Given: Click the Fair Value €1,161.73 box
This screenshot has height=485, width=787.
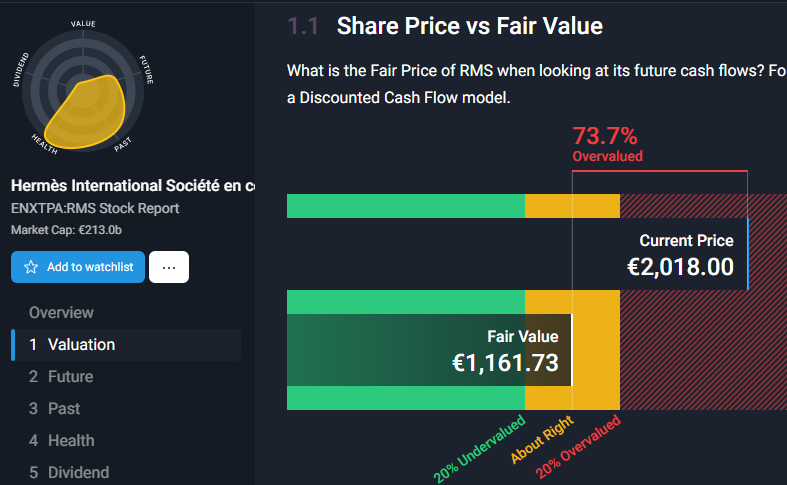Looking at the screenshot, I should click(x=429, y=350).
